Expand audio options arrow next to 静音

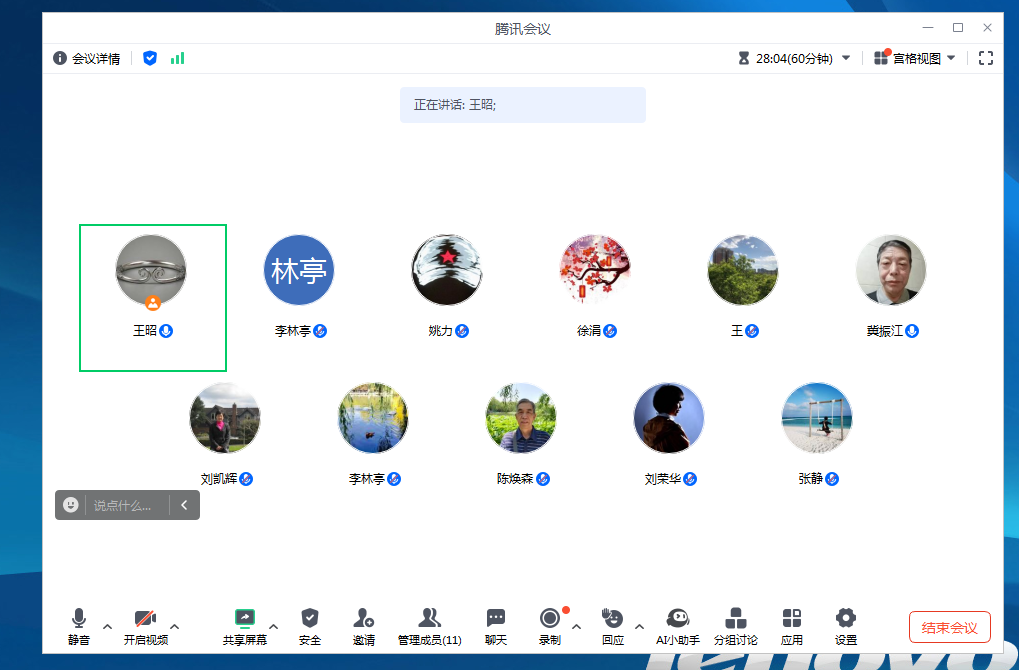tap(108, 627)
